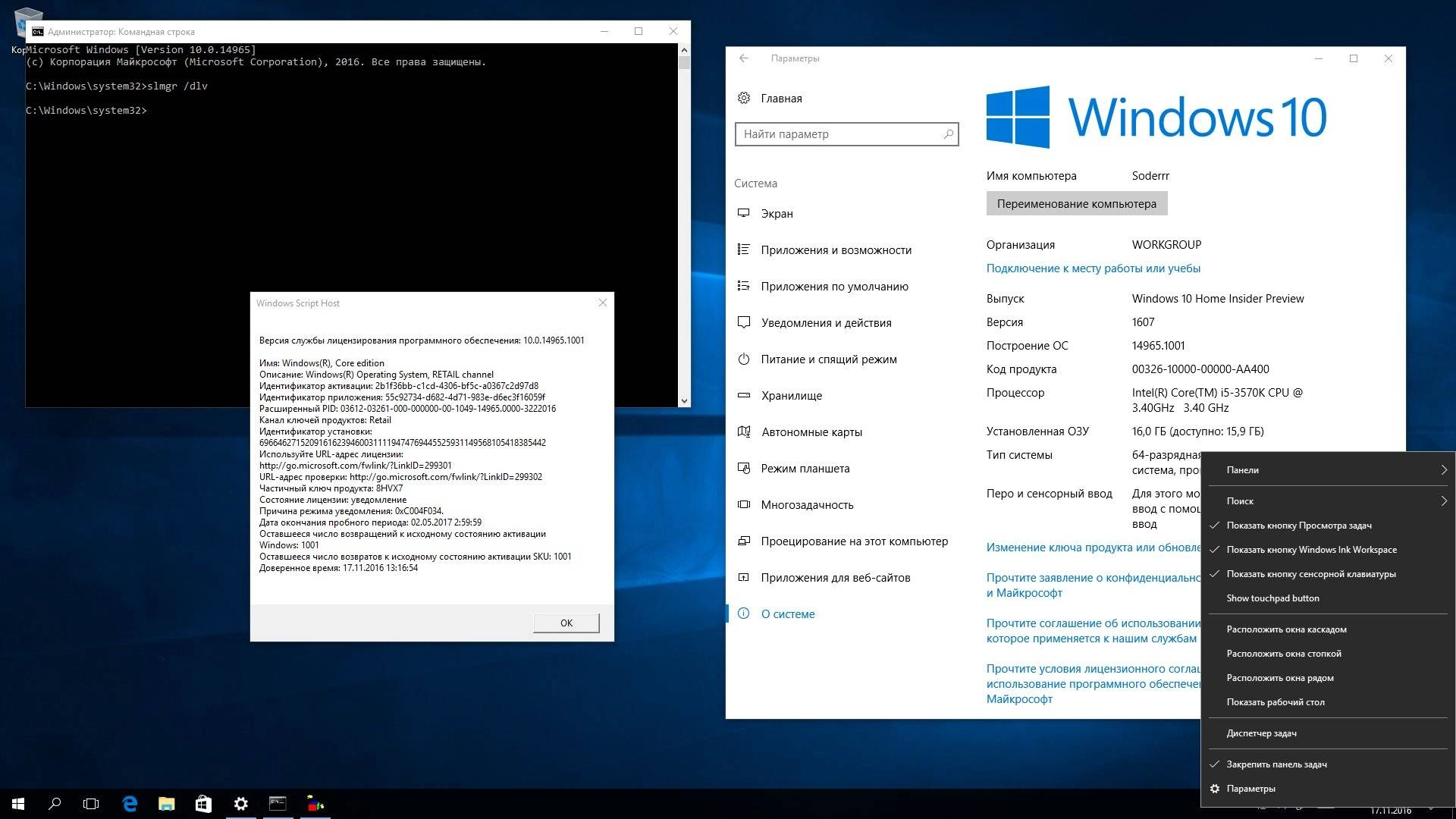Click the Windows 10 Home Insider Preview value
This screenshot has width=1456, height=819.
(1218, 299)
